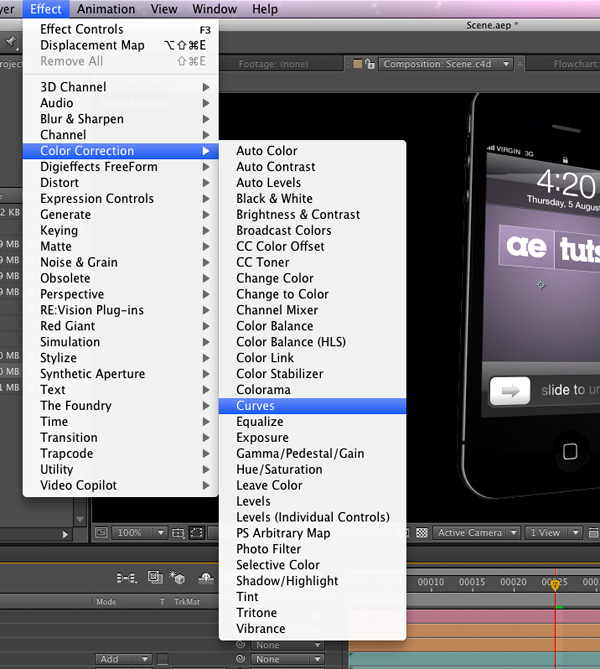Click the current time indicator marker
600x669 pixels.
(555, 585)
